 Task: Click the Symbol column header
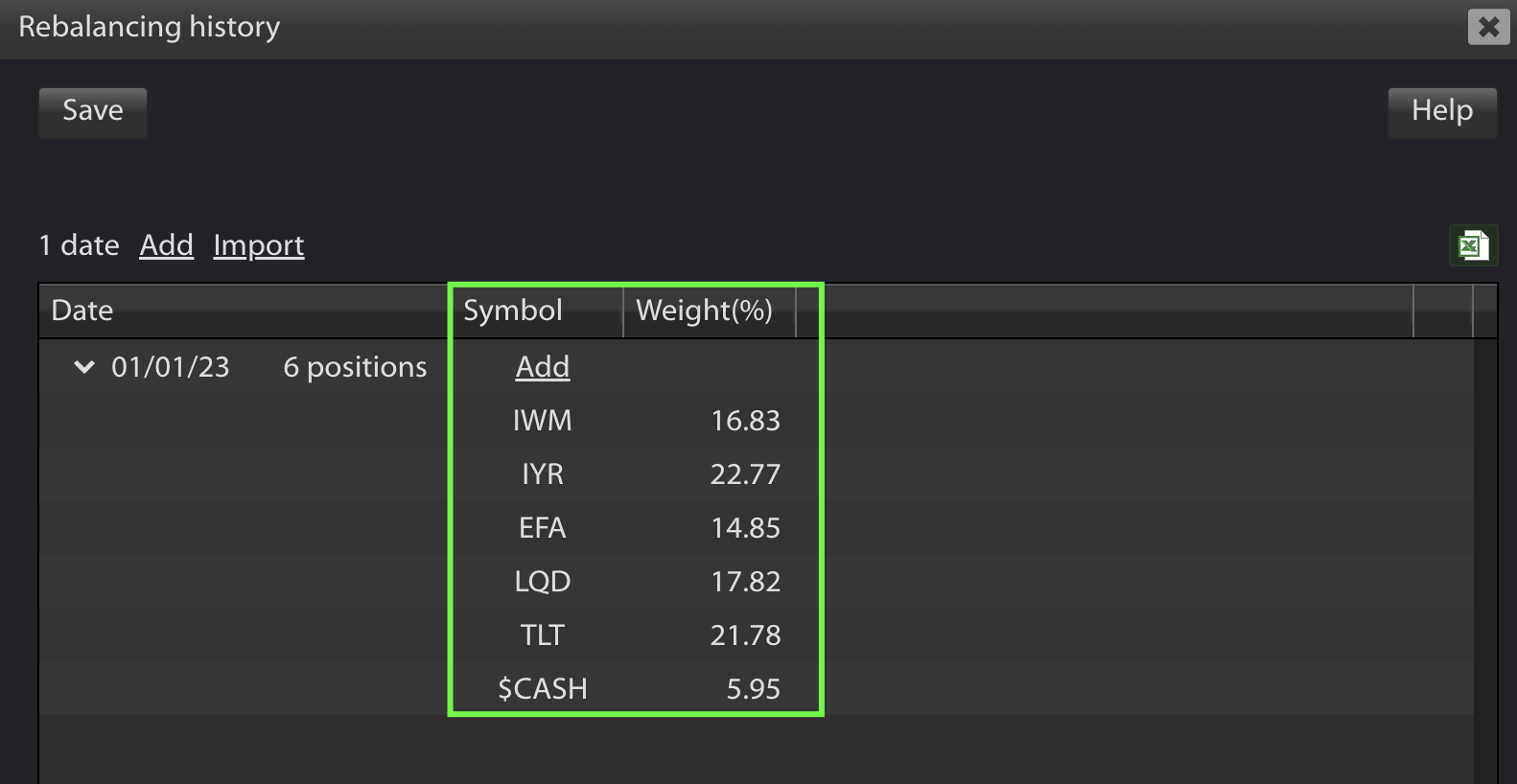(537, 311)
